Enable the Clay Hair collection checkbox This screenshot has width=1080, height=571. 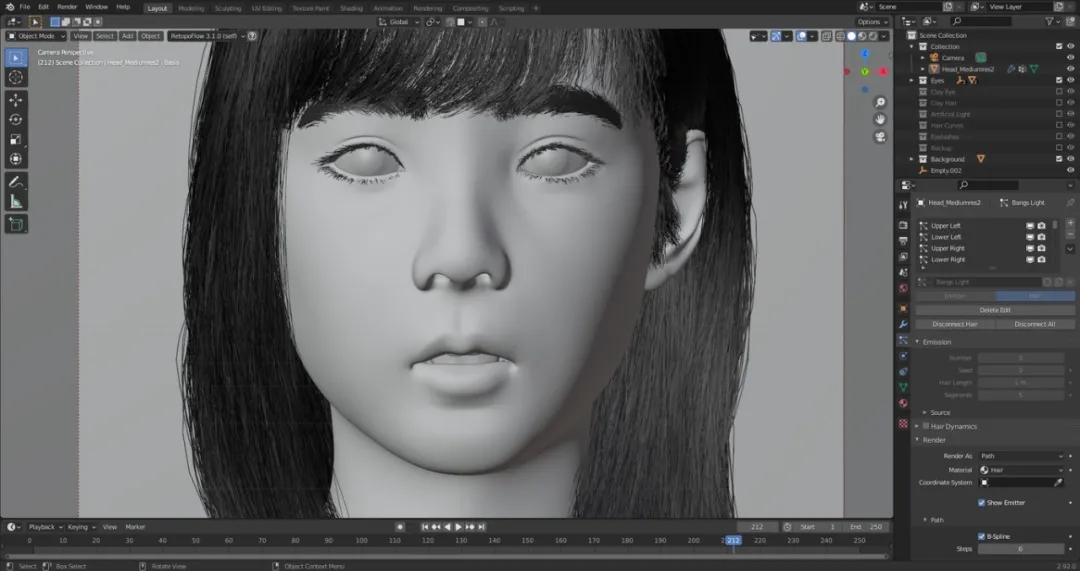click(1059, 103)
